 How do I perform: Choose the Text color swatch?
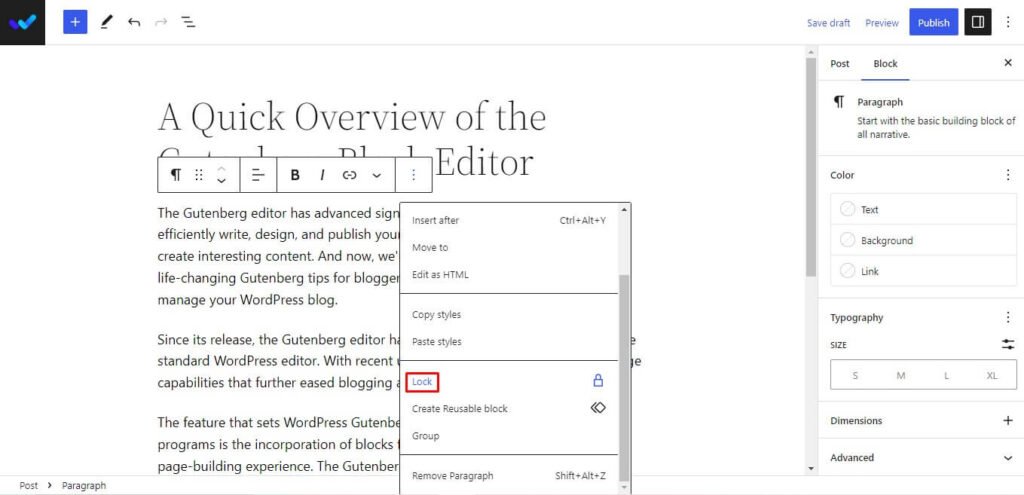pyautogui.click(x=848, y=210)
